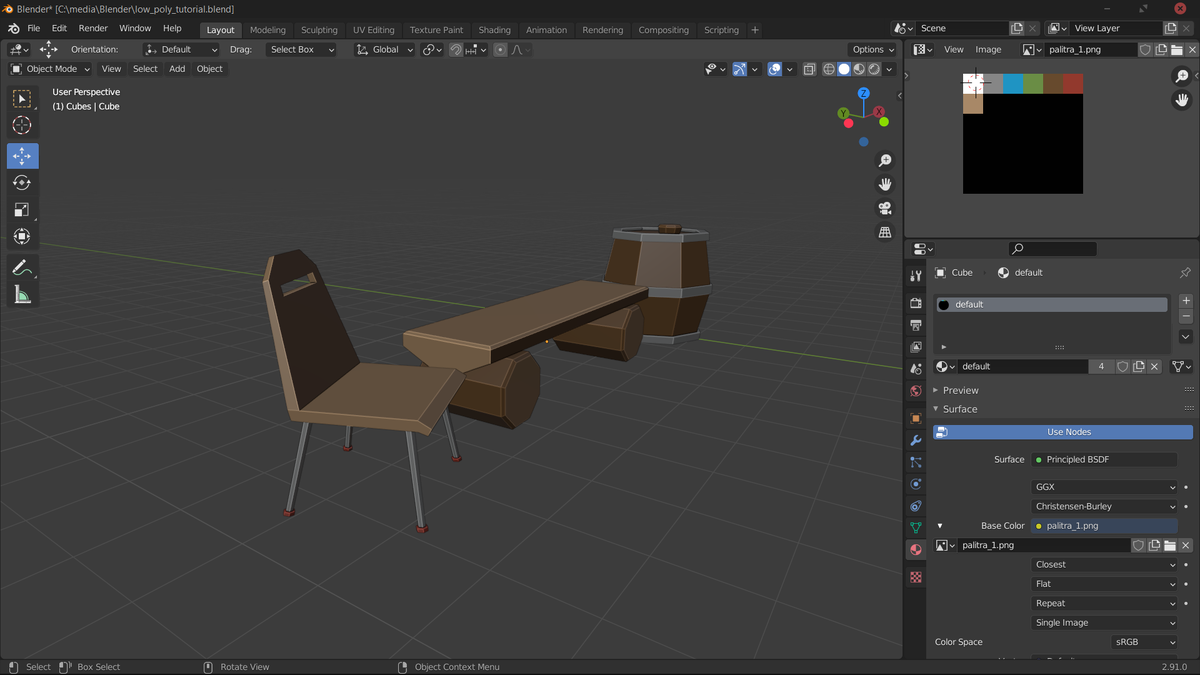Open the Object properties tab
1200x675 pixels.
pyautogui.click(x=915, y=418)
